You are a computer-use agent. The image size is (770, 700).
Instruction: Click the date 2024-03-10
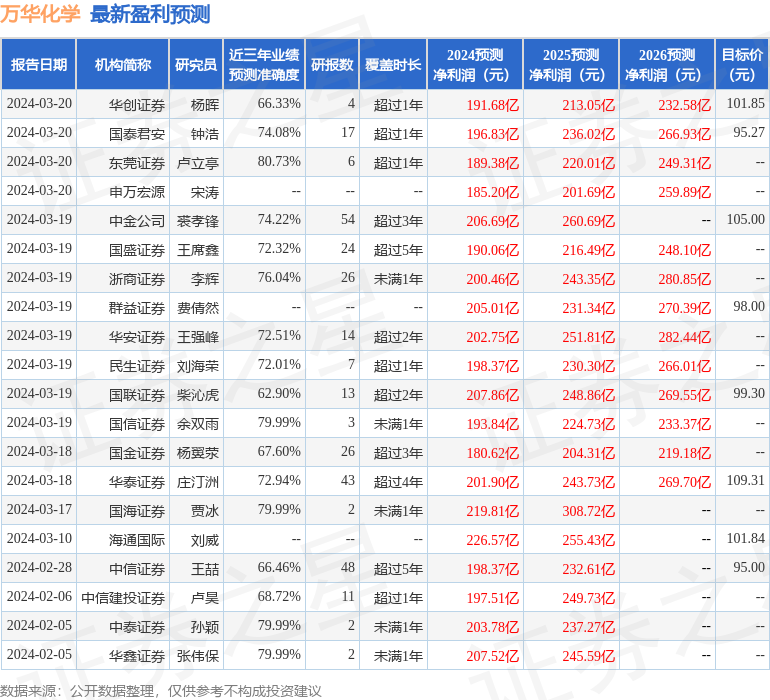39,538
